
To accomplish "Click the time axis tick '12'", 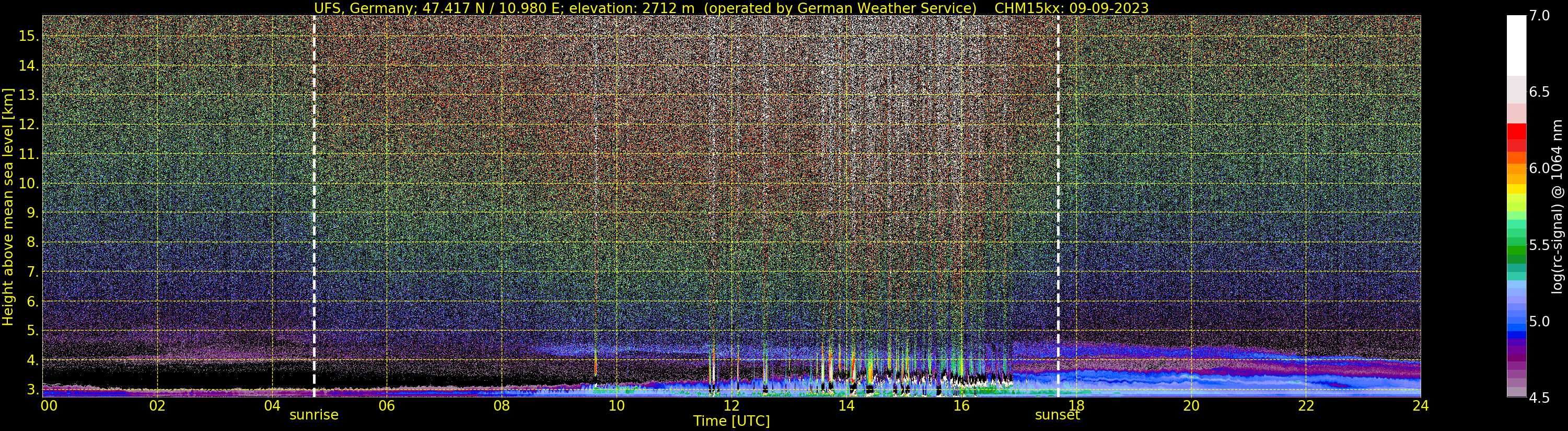I will point(731,406).
